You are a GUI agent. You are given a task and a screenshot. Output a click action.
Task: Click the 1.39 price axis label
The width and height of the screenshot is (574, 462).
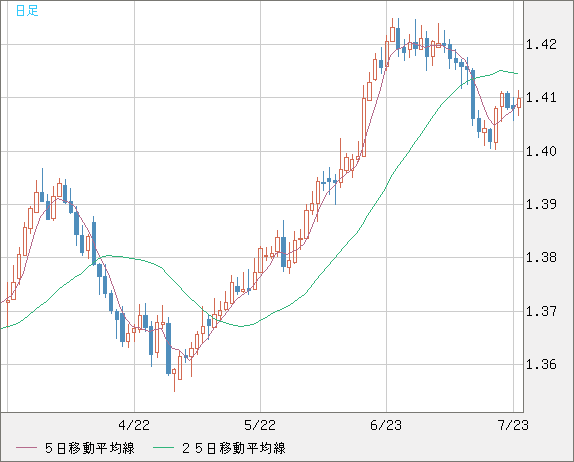(x=541, y=204)
